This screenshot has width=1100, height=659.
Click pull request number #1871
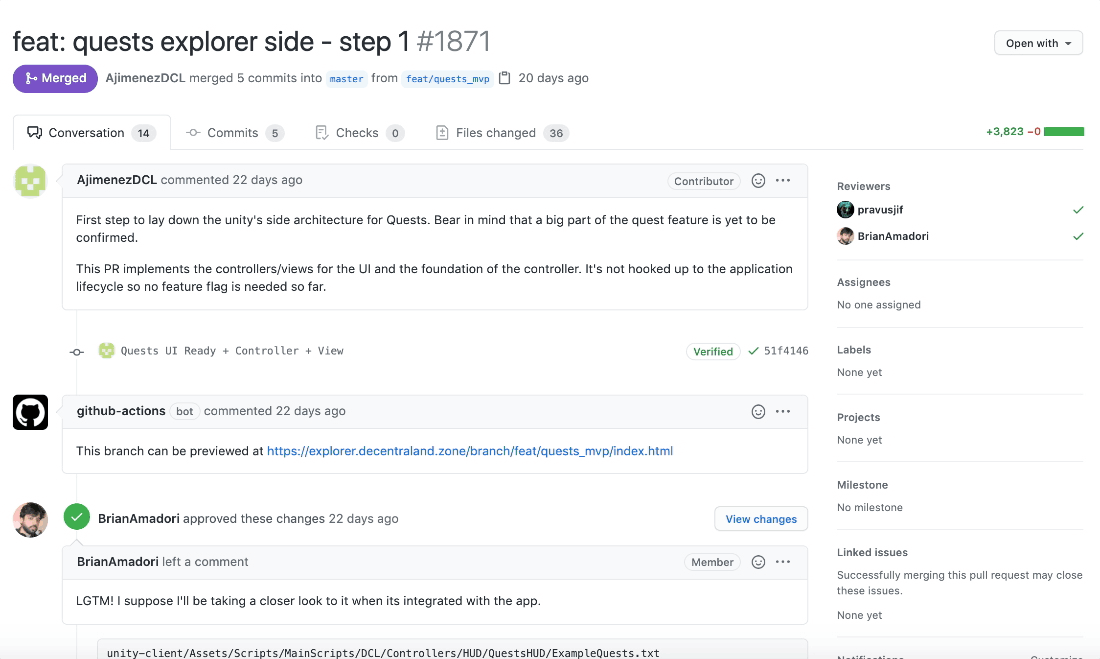[453, 41]
